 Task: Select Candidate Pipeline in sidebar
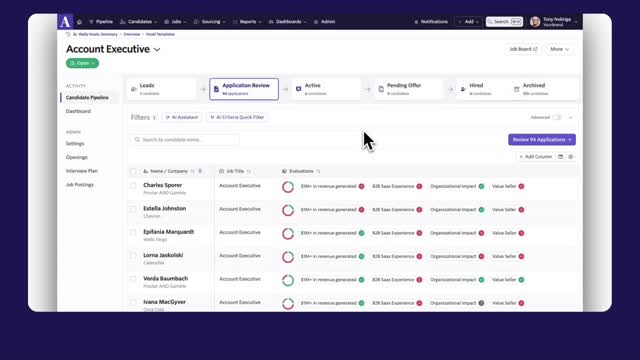(87, 98)
